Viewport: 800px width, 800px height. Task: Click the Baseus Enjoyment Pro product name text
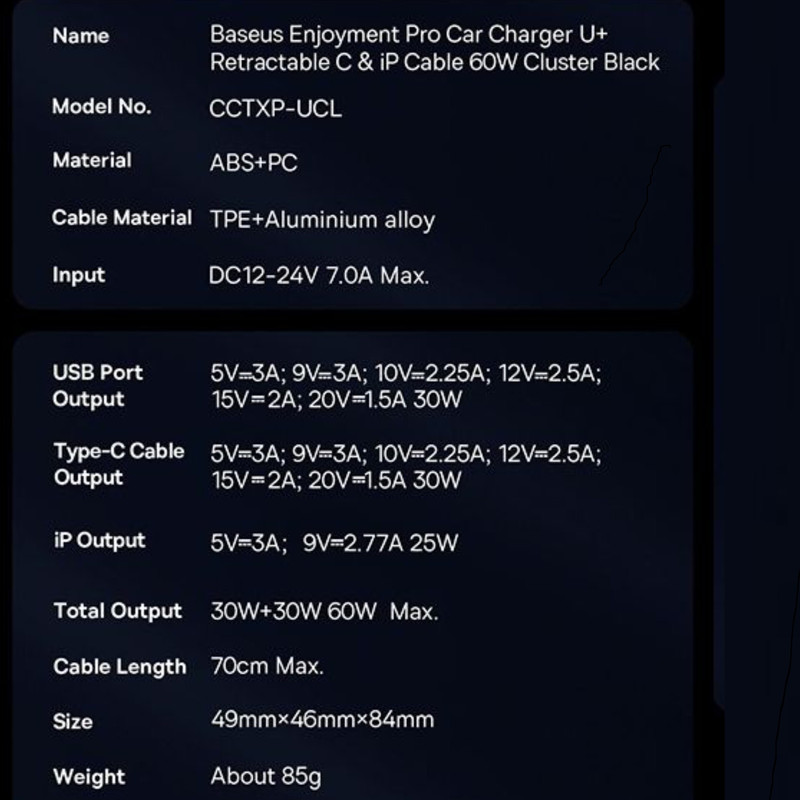434,48
